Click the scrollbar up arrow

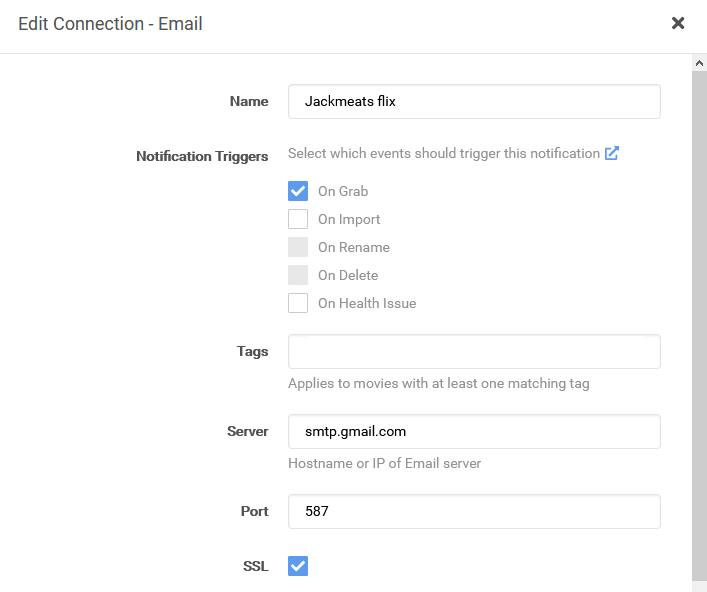tap(699, 62)
